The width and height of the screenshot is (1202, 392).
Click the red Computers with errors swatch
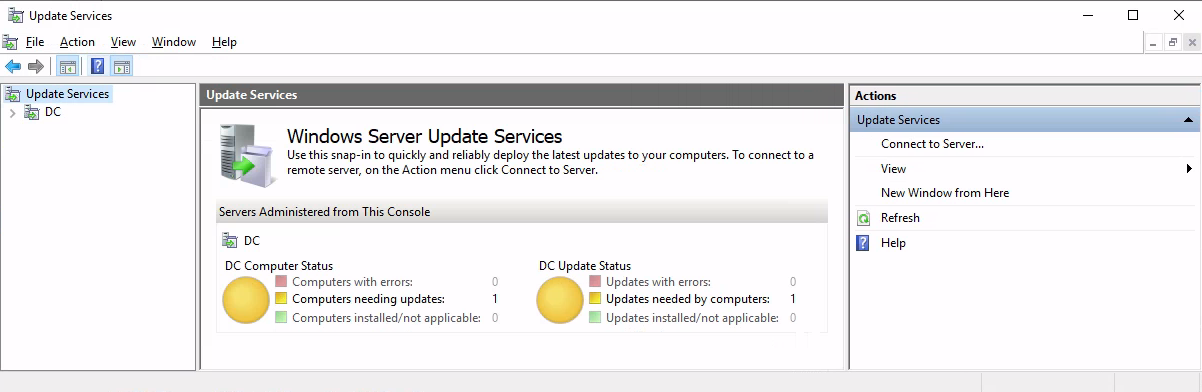(281, 283)
